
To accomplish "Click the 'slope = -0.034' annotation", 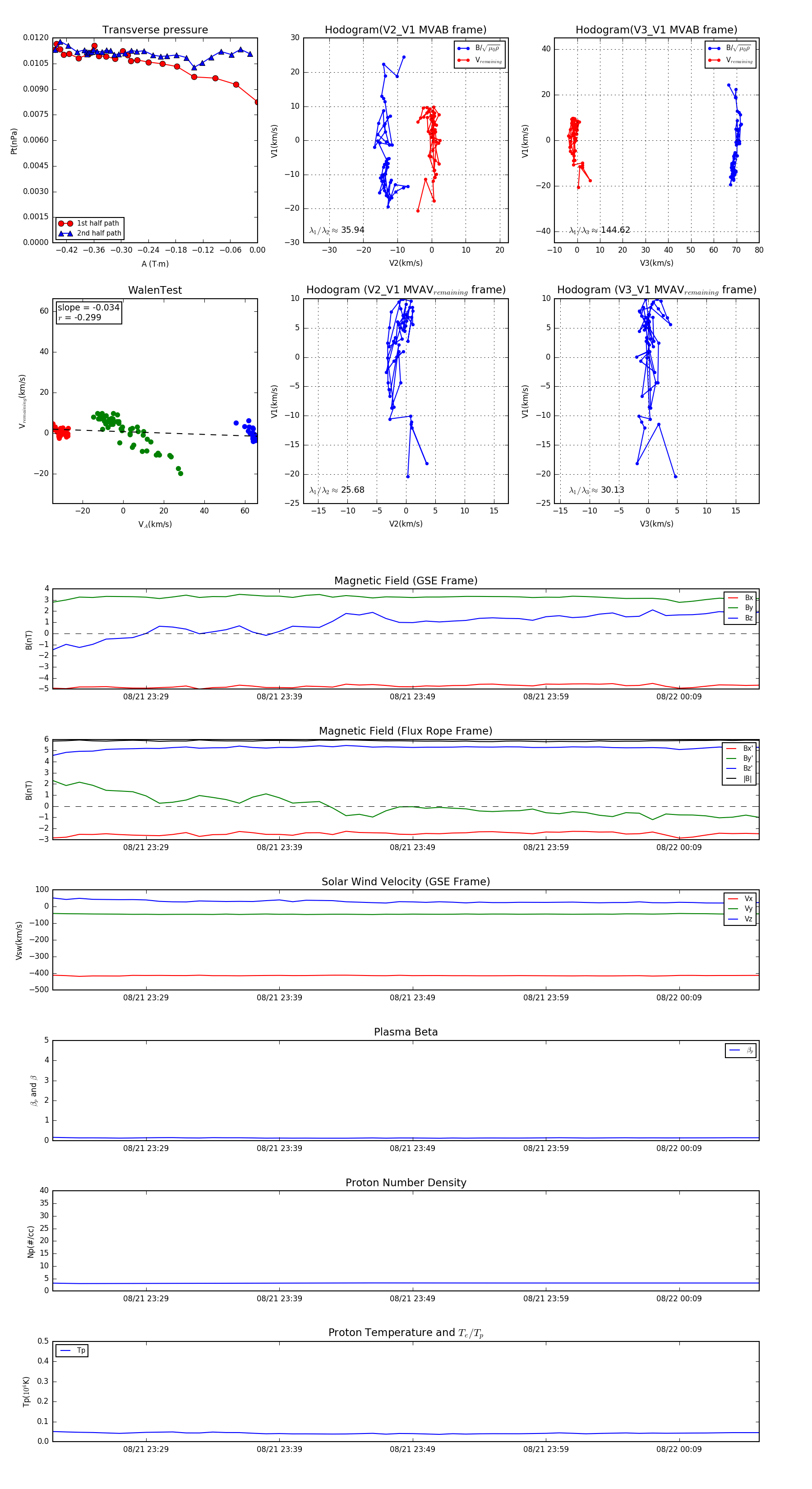I will 88,308.
